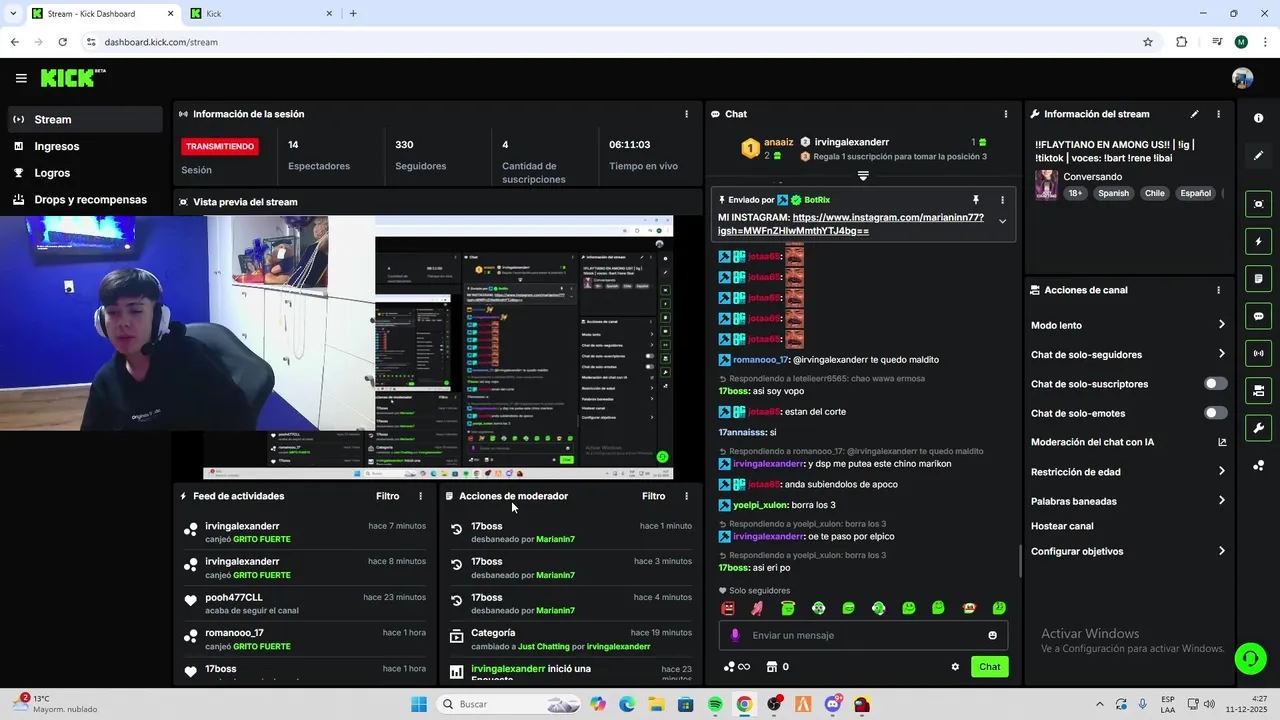The height and width of the screenshot is (720, 1280).
Task: Open the hamburger menu beside Kick logo
Action: coord(21,78)
